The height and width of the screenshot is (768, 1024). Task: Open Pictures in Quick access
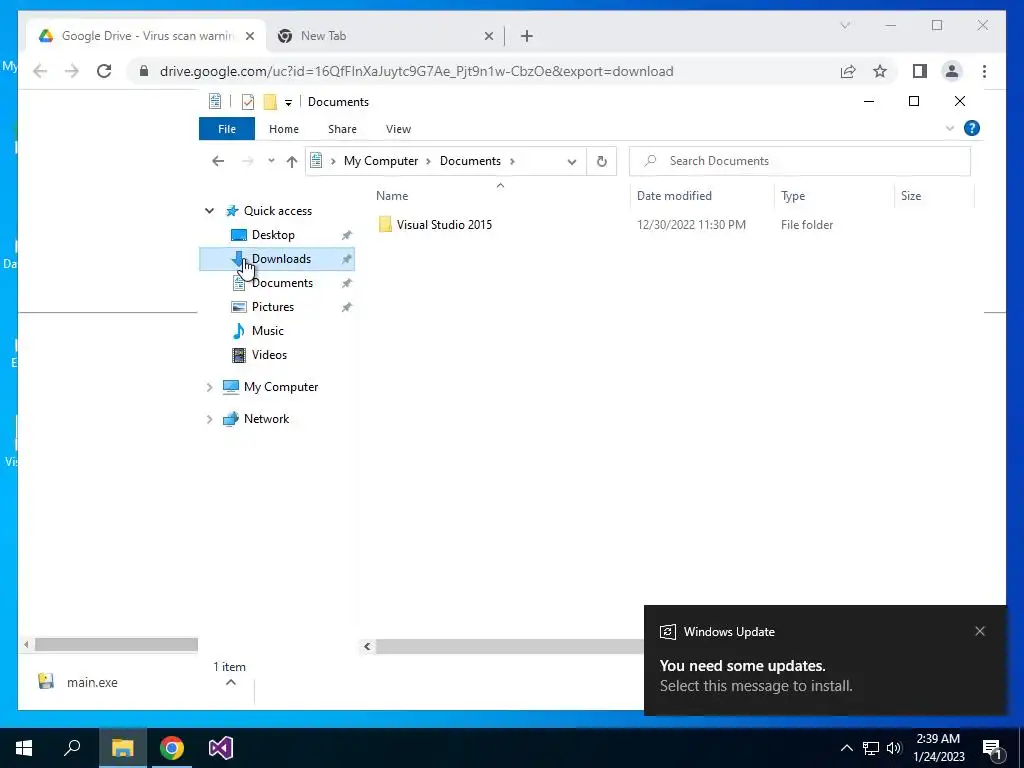point(273,307)
